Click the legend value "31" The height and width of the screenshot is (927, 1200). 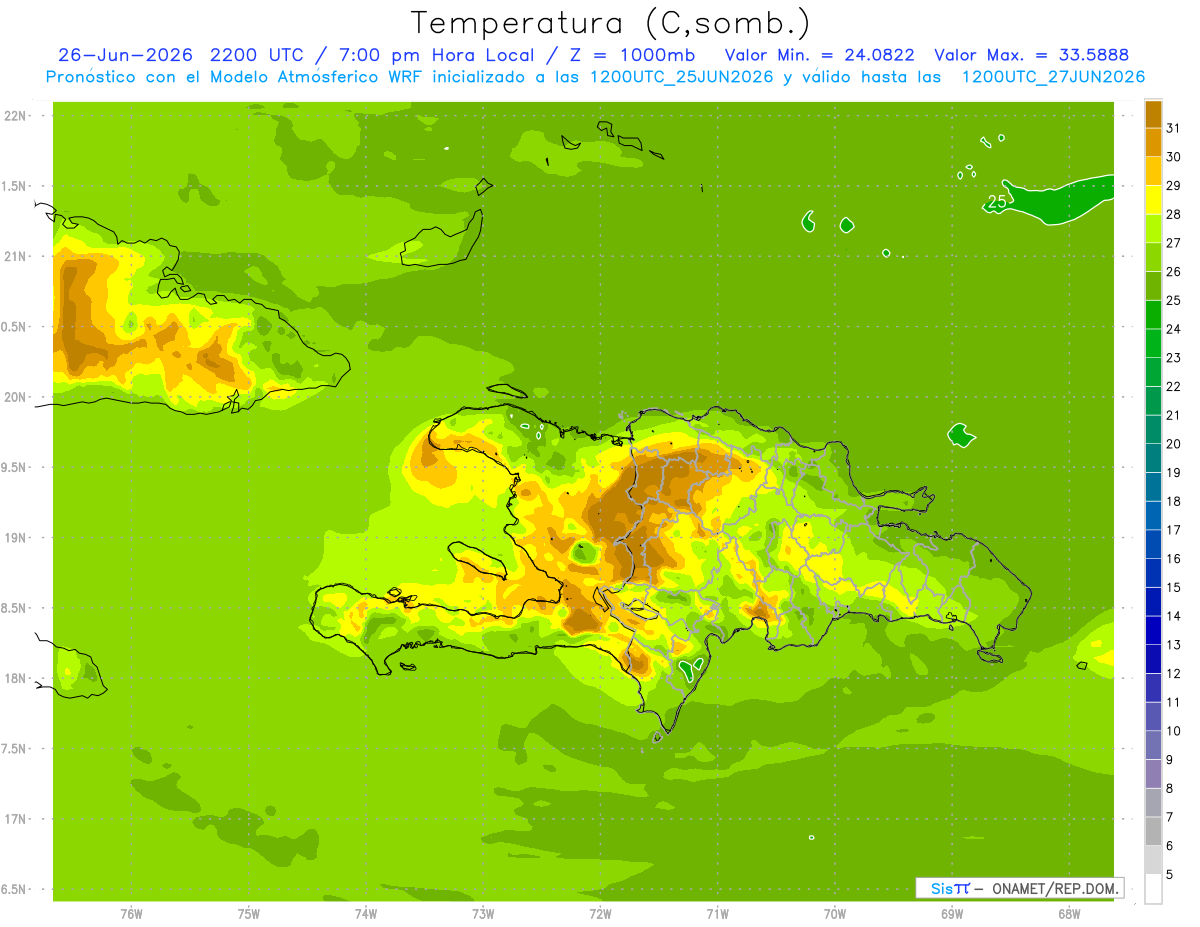coord(1174,128)
